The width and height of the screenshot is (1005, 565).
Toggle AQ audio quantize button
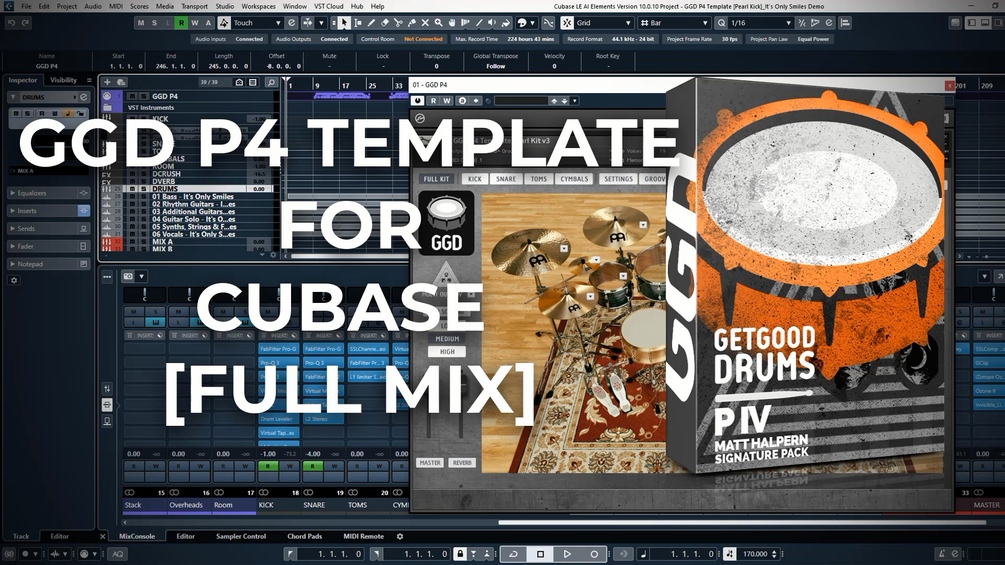coord(118,554)
